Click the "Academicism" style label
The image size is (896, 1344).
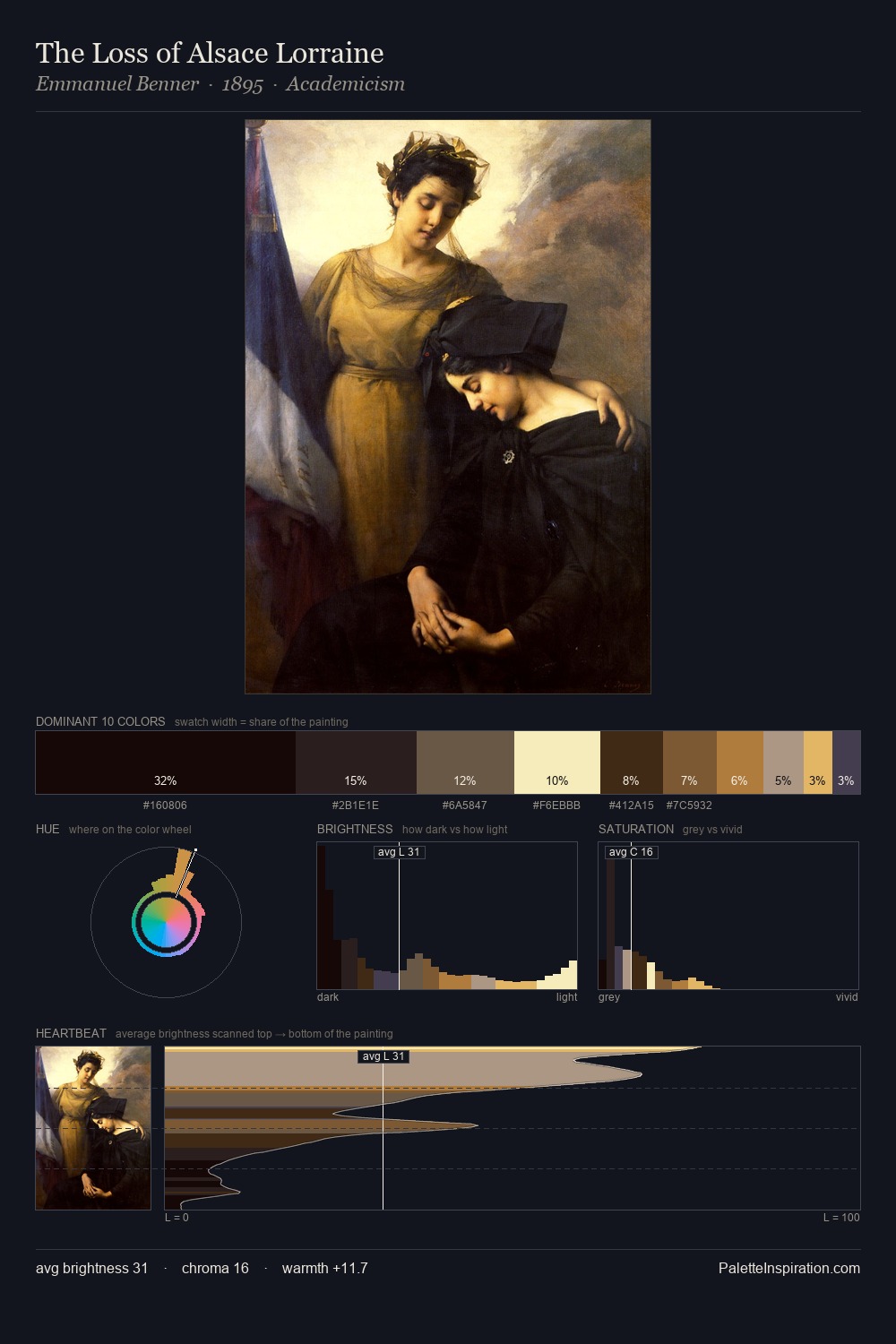pos(345,84)
